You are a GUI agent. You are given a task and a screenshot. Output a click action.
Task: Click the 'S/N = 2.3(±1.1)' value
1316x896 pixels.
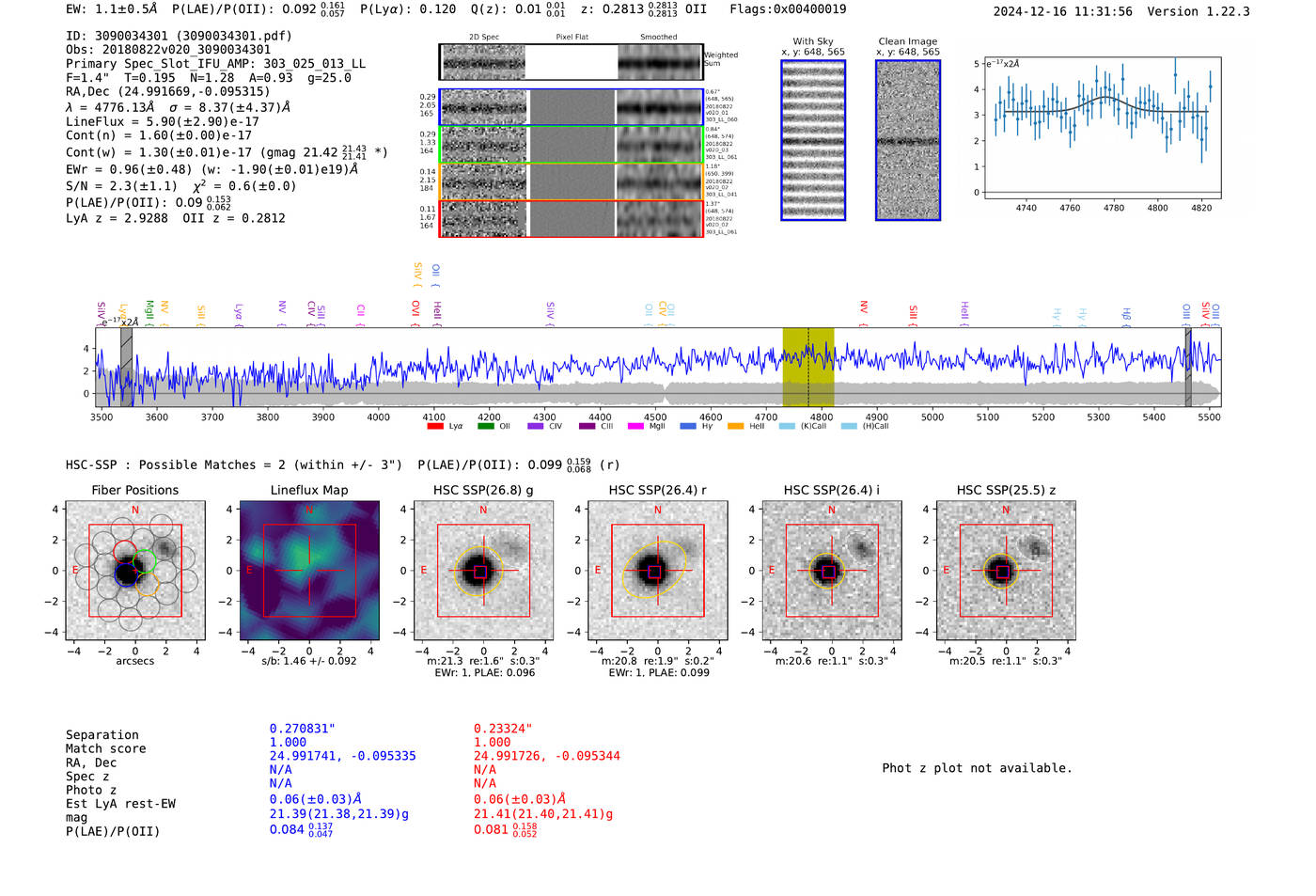(x=121, y=186)
